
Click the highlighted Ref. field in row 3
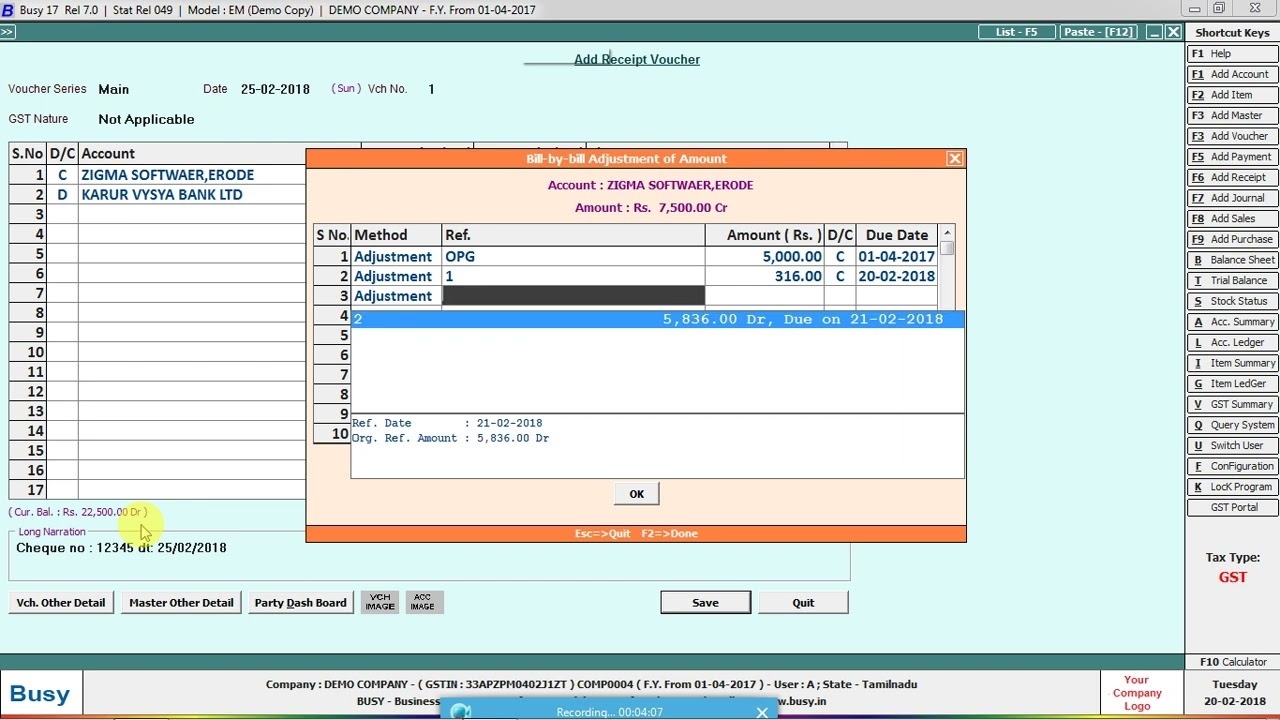pos(573,296)
